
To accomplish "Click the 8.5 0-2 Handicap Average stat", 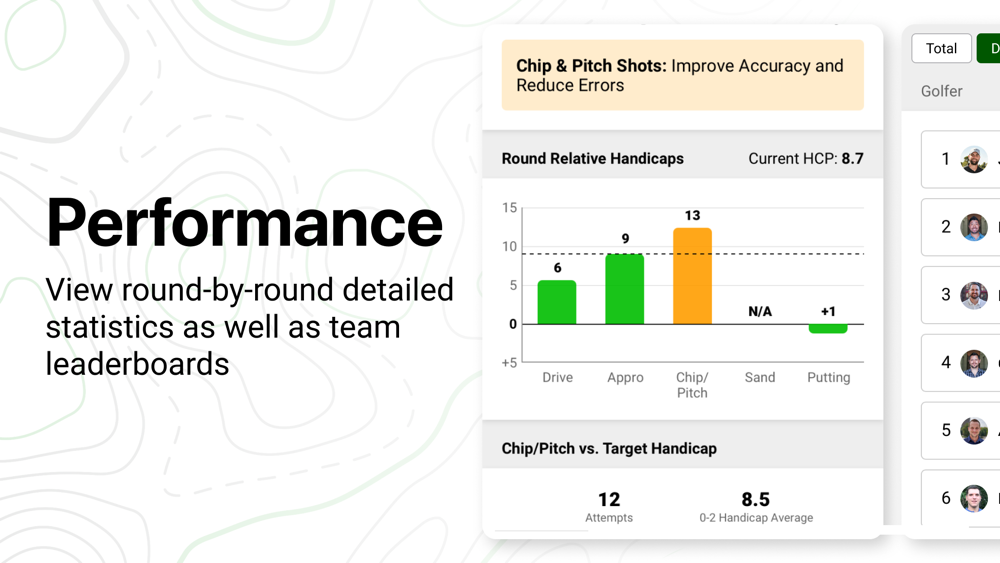I will (756, 506).
